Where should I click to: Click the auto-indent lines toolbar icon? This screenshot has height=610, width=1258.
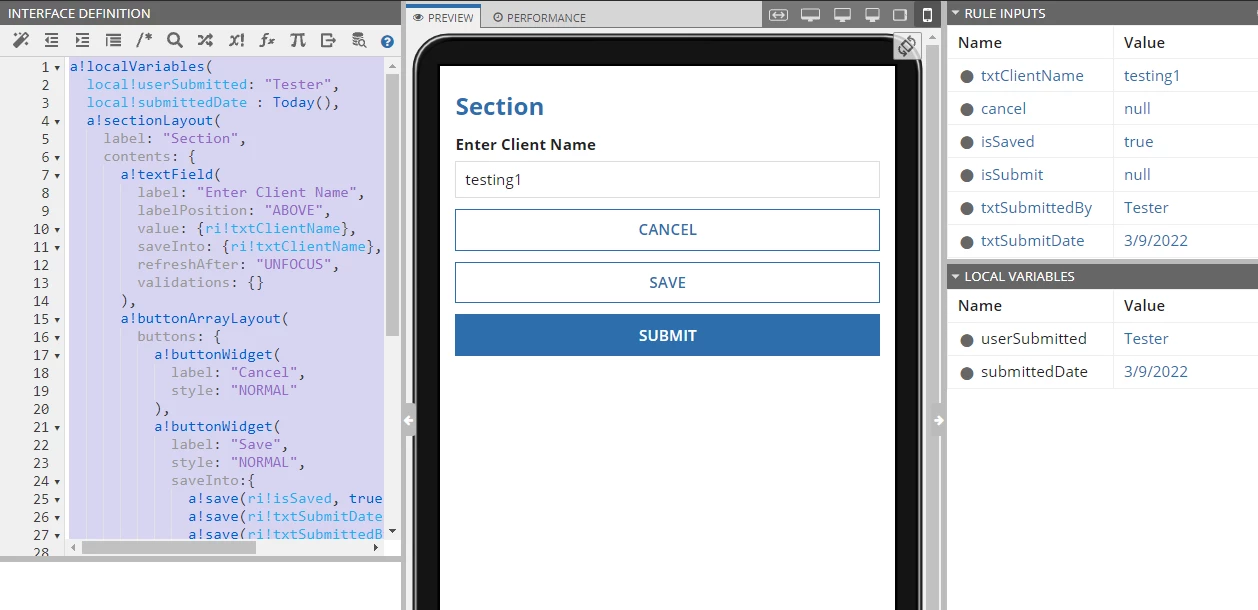(113, 40)
